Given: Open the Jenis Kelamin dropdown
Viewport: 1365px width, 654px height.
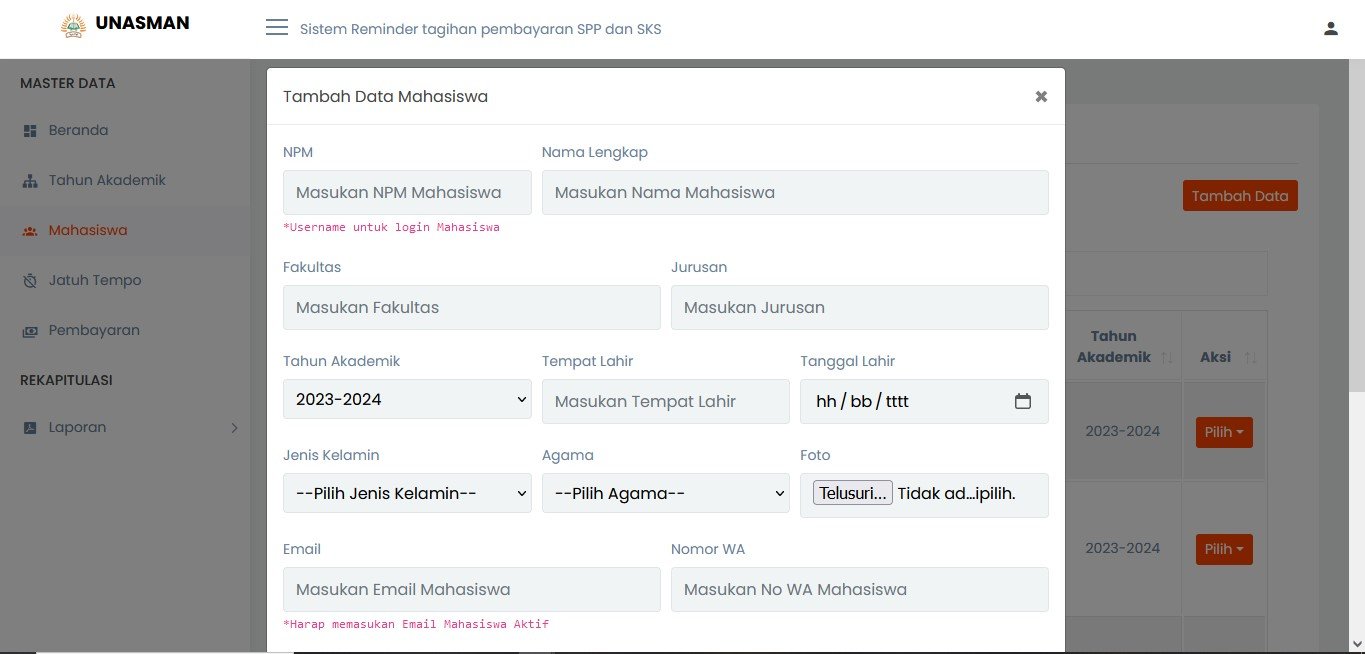Looking at the screenshot, I should pyautogui.click(x=407, y=494).
